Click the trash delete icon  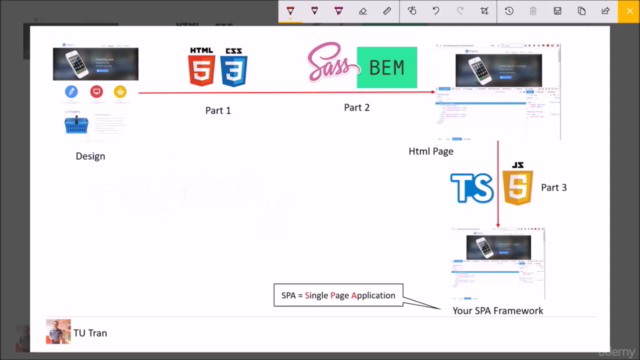[x=533, y=11]
